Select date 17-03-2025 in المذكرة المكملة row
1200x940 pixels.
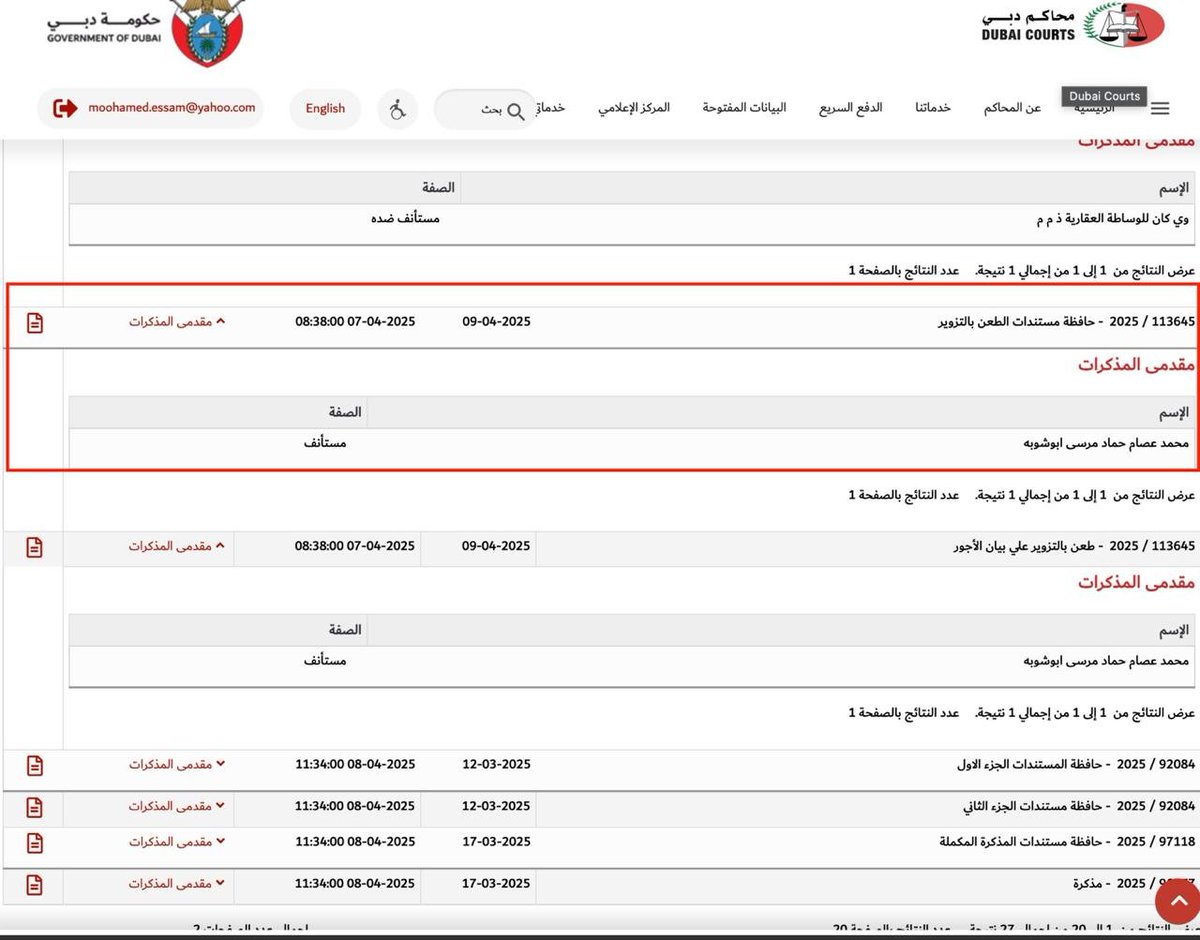(x=496, y=843)
